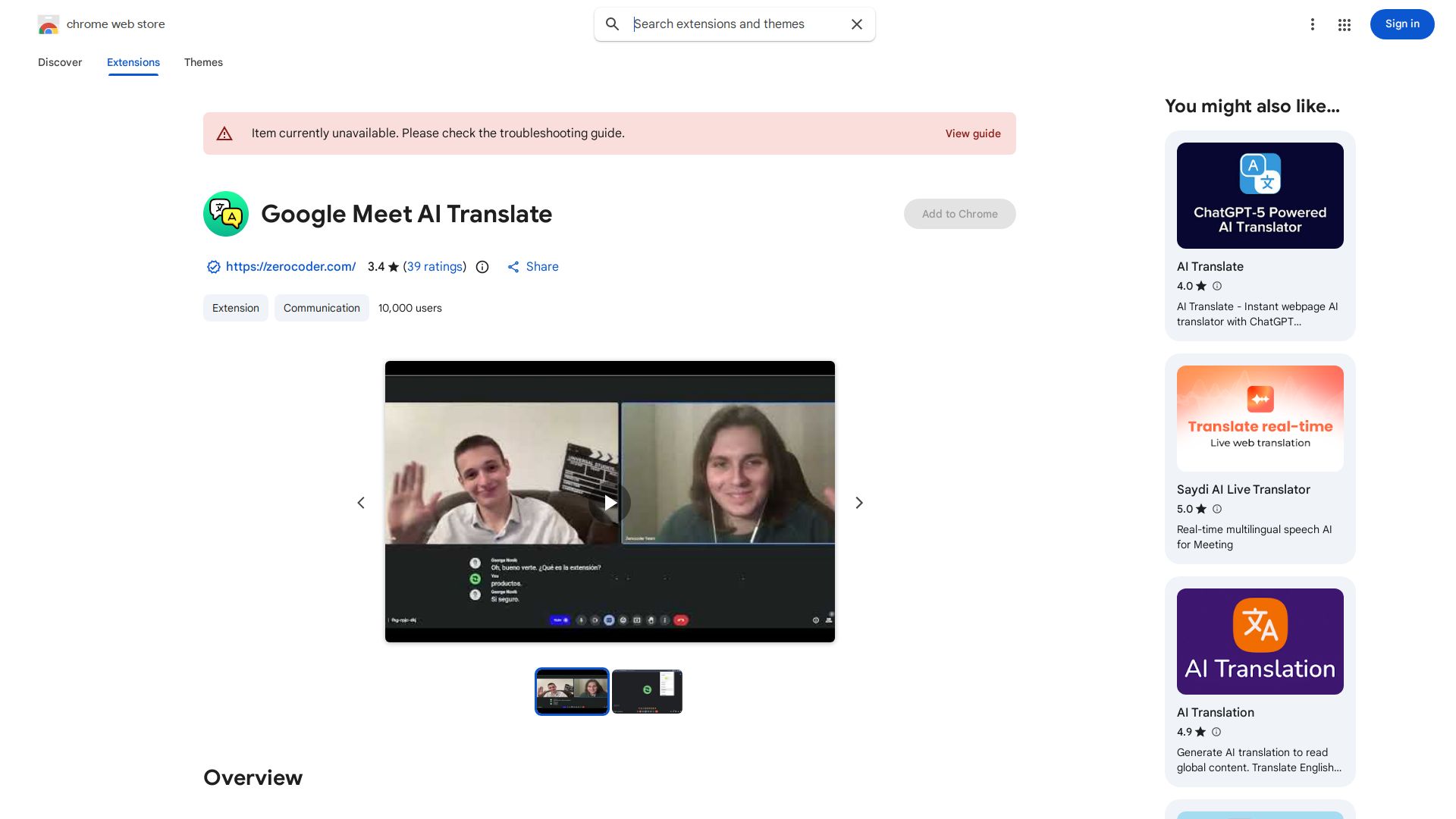
Task: Open the rating details info icon
Action: tap(482, 266)
